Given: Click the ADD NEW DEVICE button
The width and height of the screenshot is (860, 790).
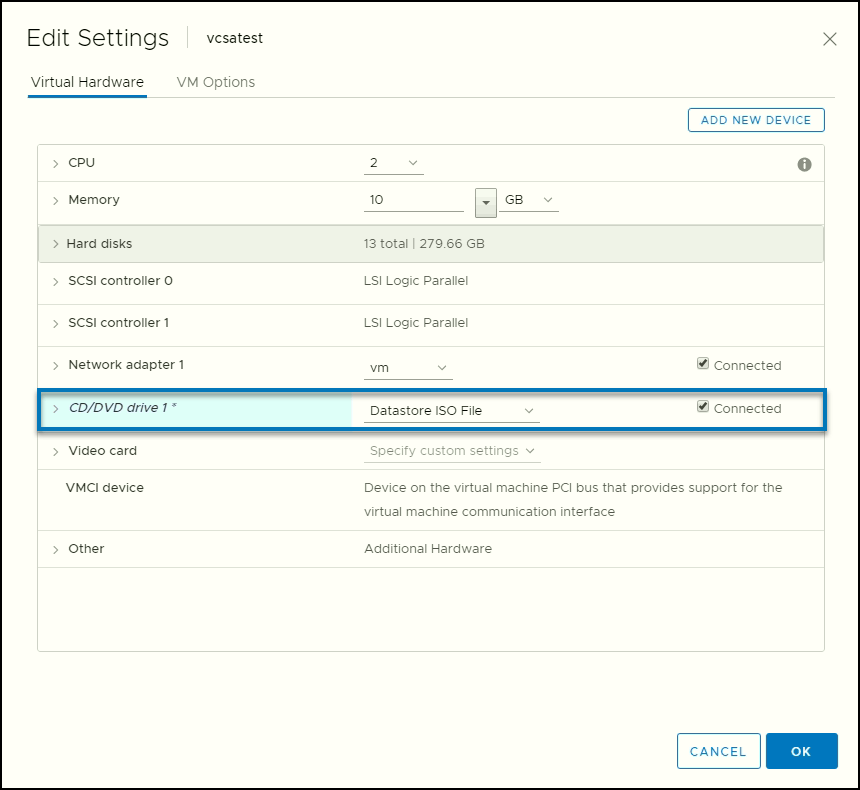Looking at the screenshot, I should 755,119.
